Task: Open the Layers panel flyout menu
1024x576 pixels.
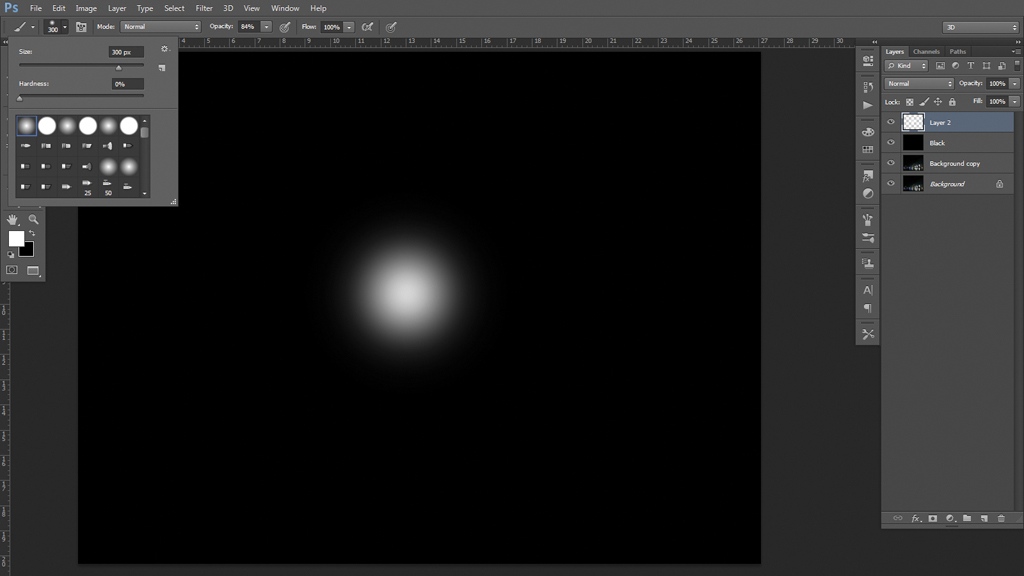Action: pyautogui.click(x=1016, y=51)
